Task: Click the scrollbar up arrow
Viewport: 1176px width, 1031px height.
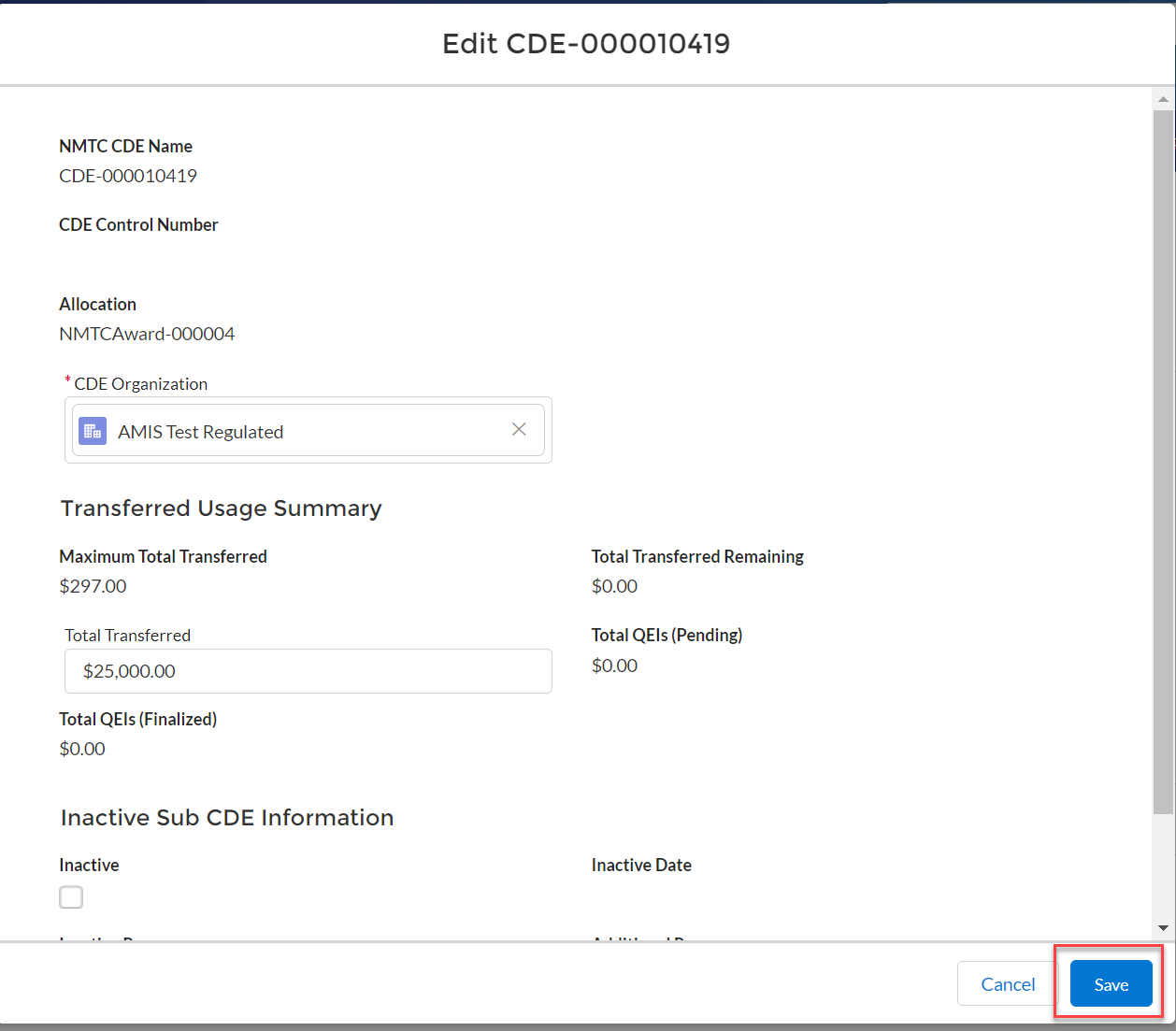Action: (x=1163, y=98)
